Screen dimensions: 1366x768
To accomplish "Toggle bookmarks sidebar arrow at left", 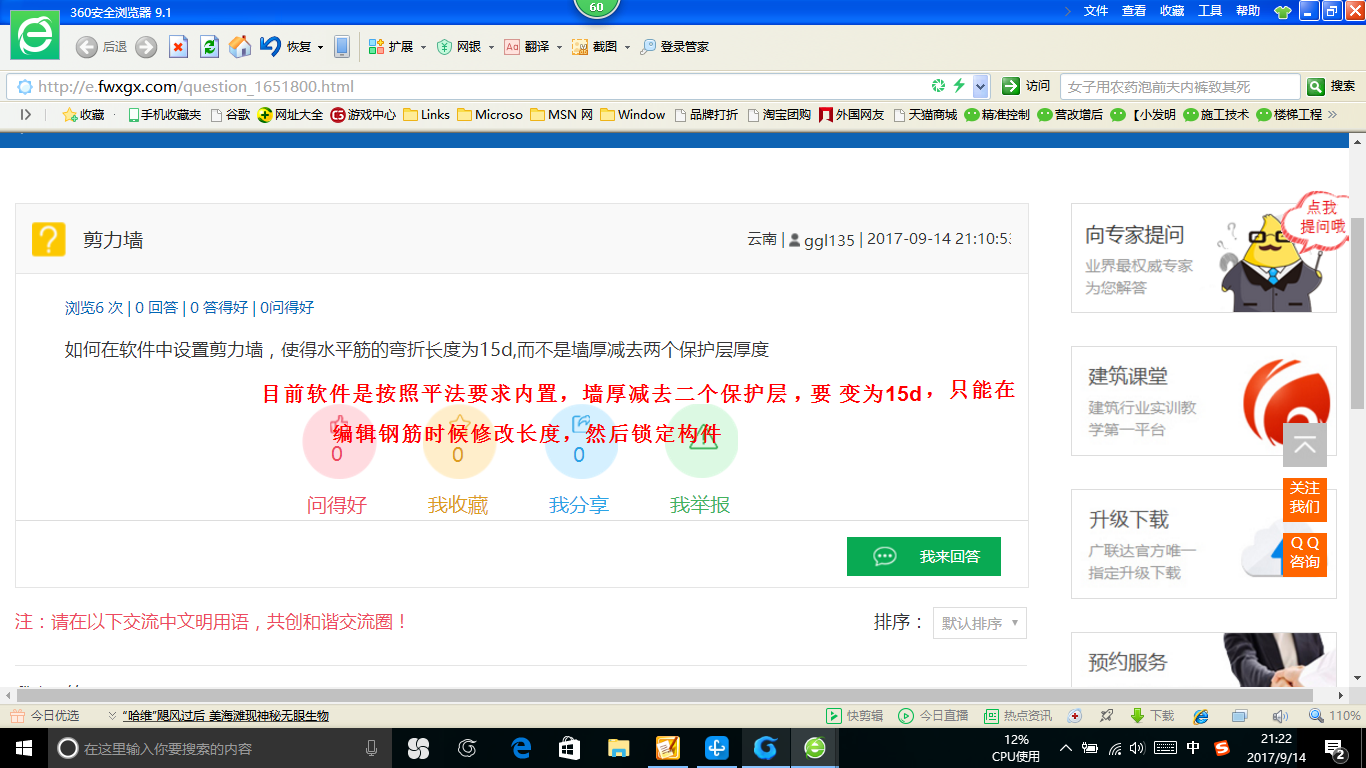I will click(x=26, y=114).
